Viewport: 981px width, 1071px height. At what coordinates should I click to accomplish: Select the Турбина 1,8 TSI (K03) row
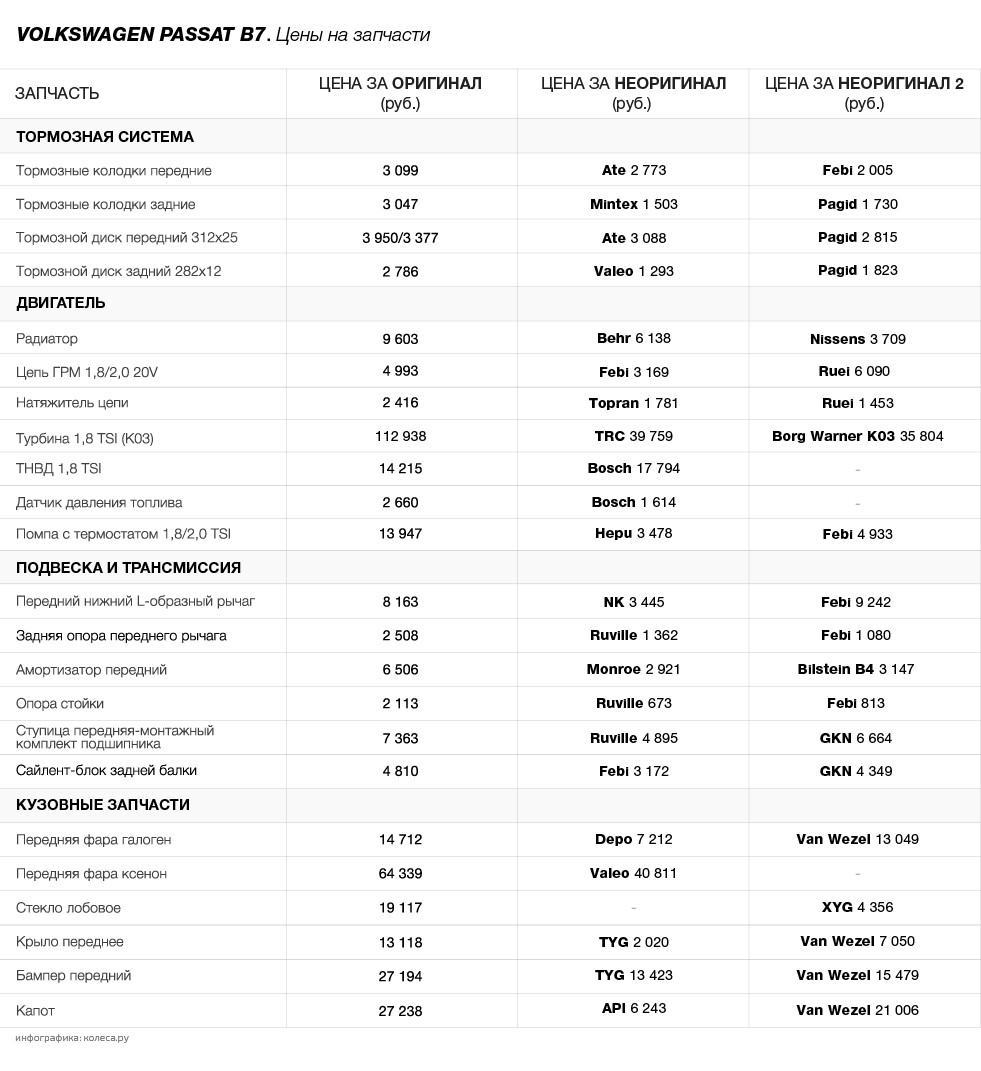tap(490, 436)
